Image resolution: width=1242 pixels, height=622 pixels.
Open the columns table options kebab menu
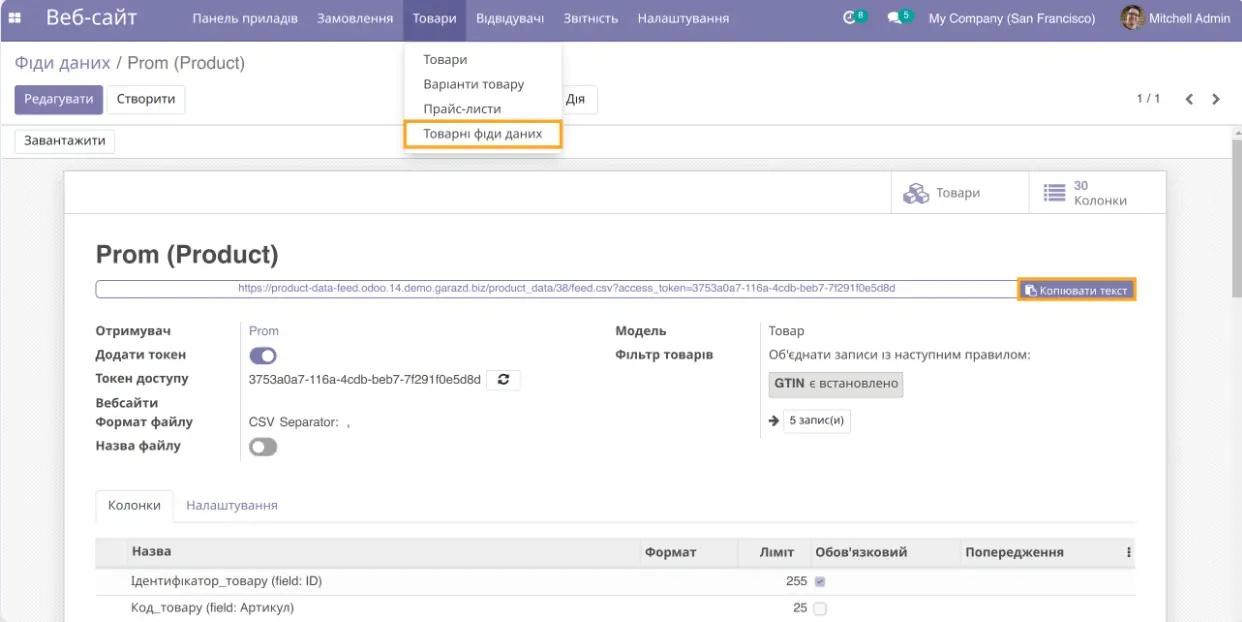[1129, 552]
